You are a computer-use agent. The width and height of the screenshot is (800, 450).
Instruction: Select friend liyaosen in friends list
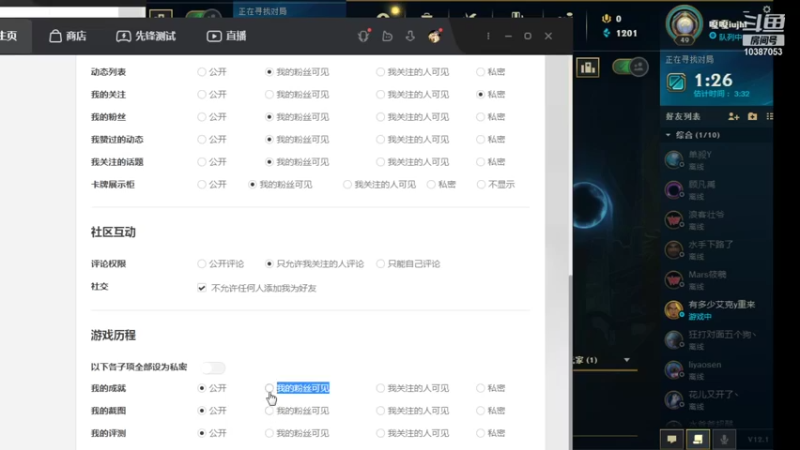[x=717, y=370]
